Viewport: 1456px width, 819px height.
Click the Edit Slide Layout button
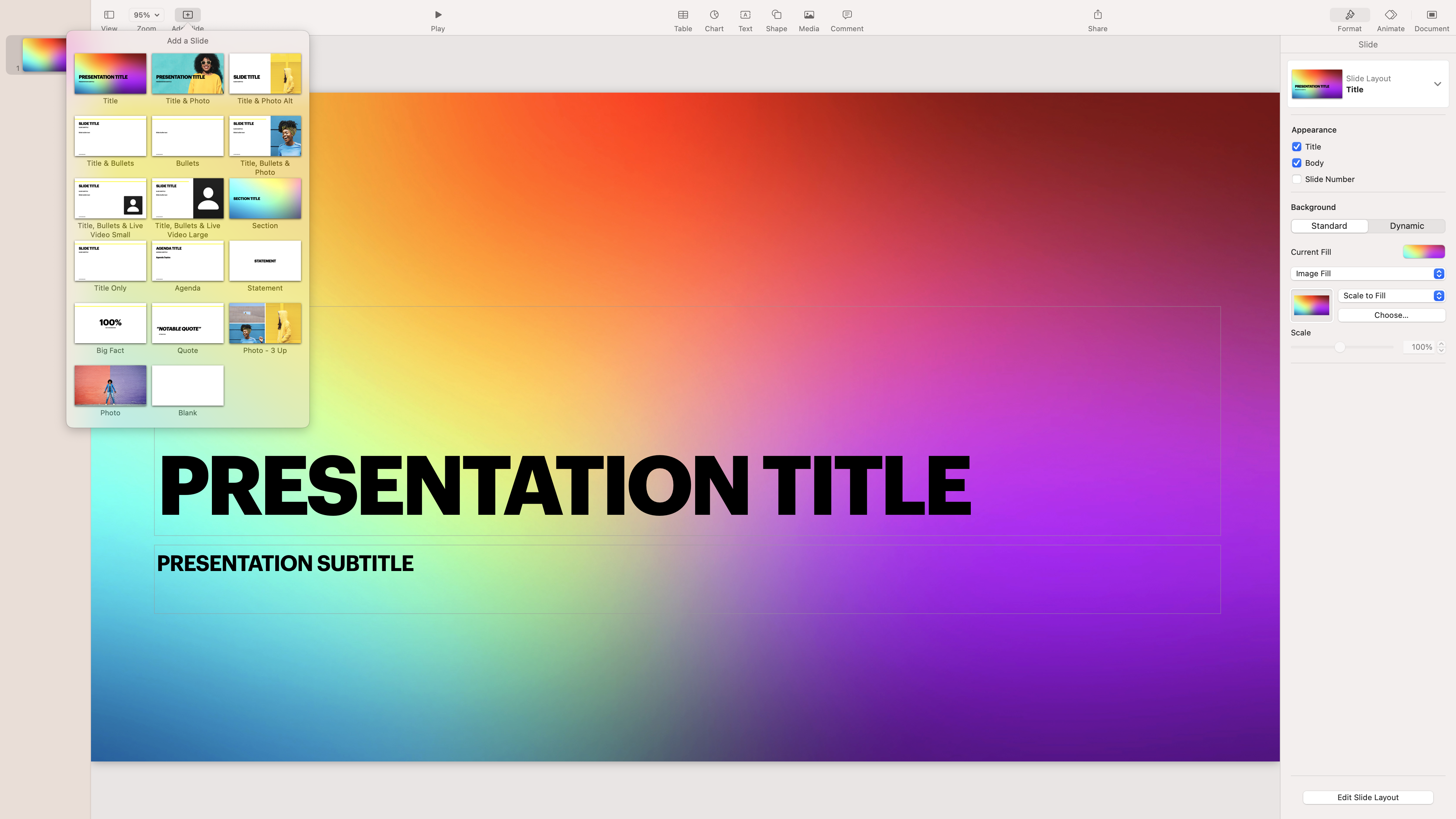pos(1368,798)
